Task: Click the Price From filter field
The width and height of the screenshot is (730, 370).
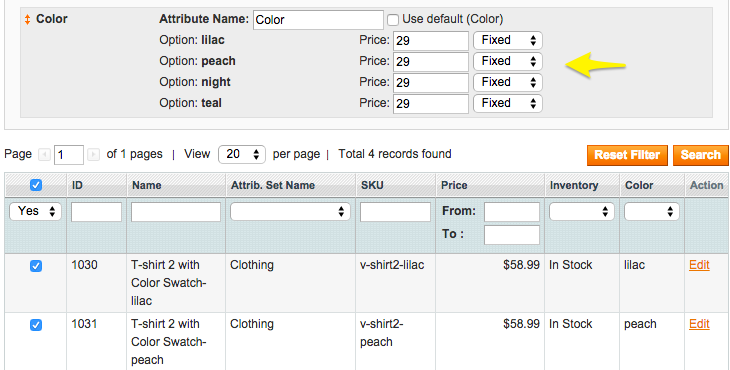Action: [512, 212]
